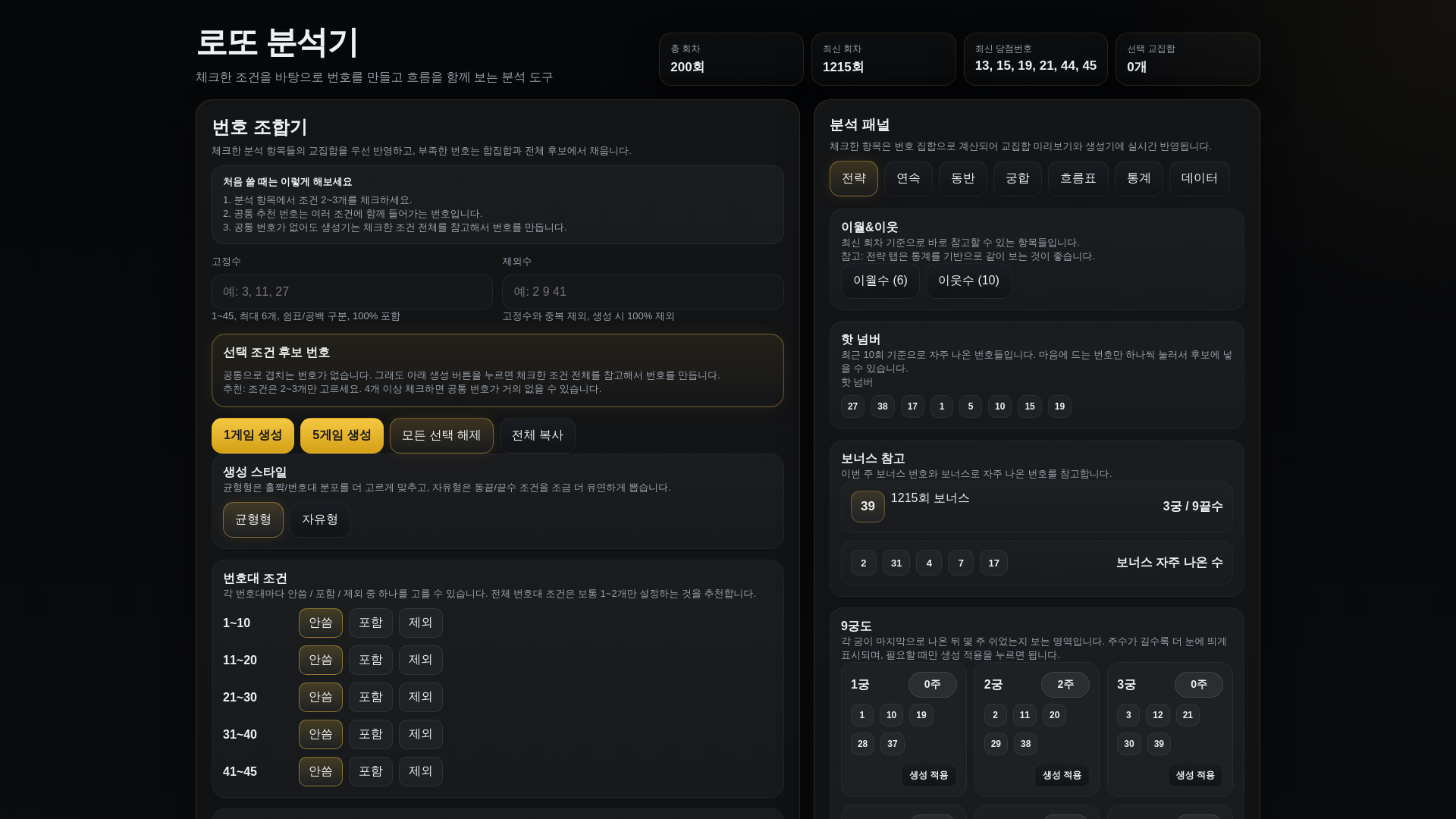Switch to the 흐름표 tab

tap(1078, 178)
